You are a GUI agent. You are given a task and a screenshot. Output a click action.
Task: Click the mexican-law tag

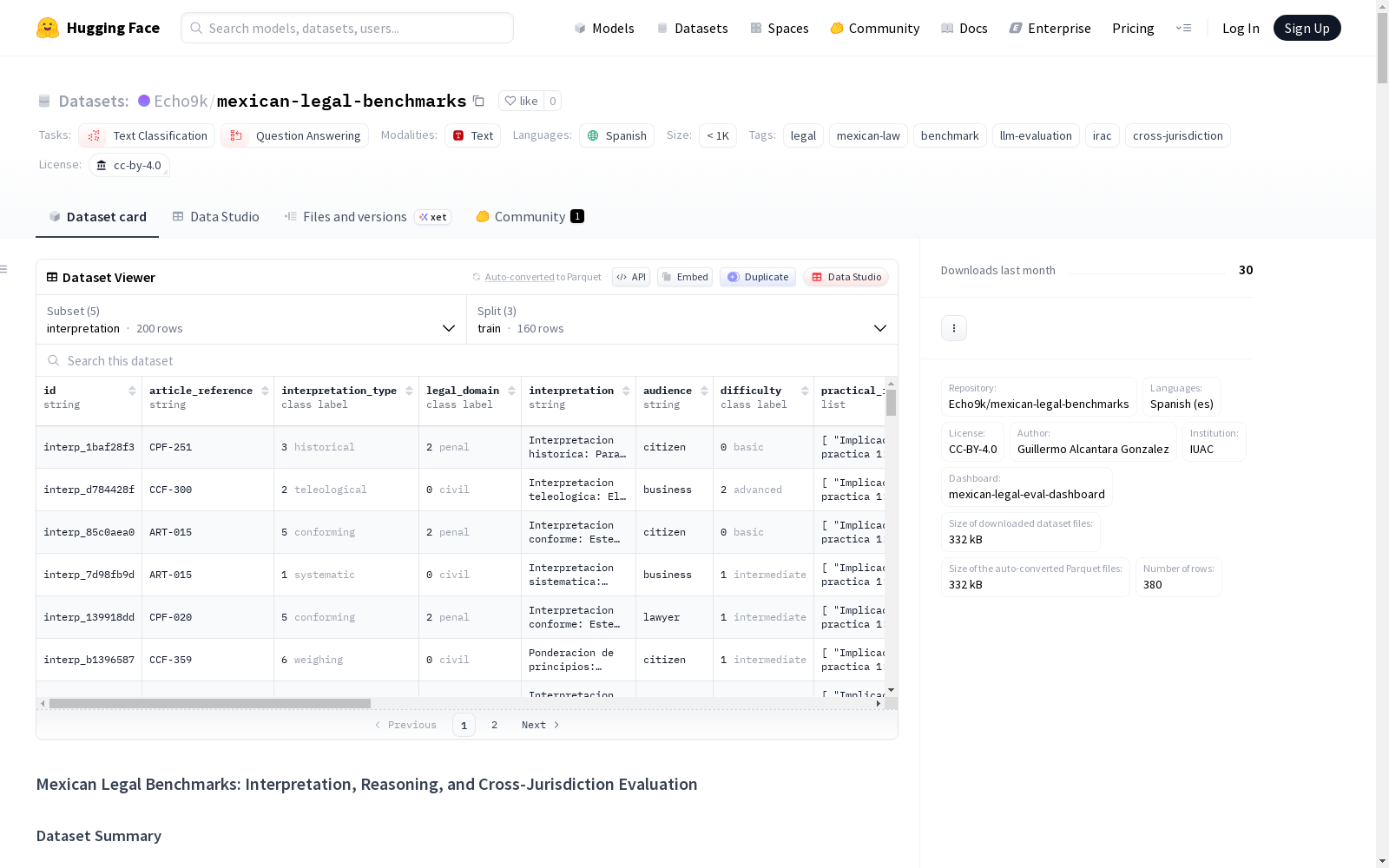coord(868,135)
